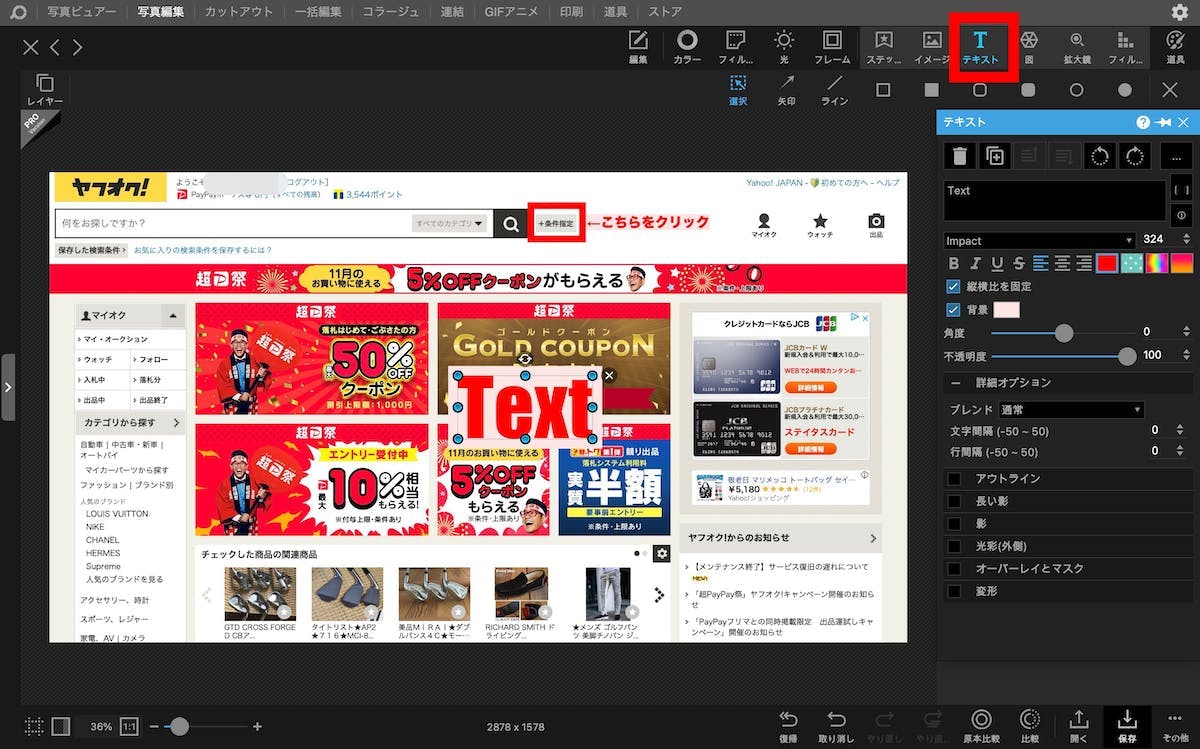The width and height of the screenshot is (1200, 749).
Task: Click the Text content input field
Action: point(1055,200)
